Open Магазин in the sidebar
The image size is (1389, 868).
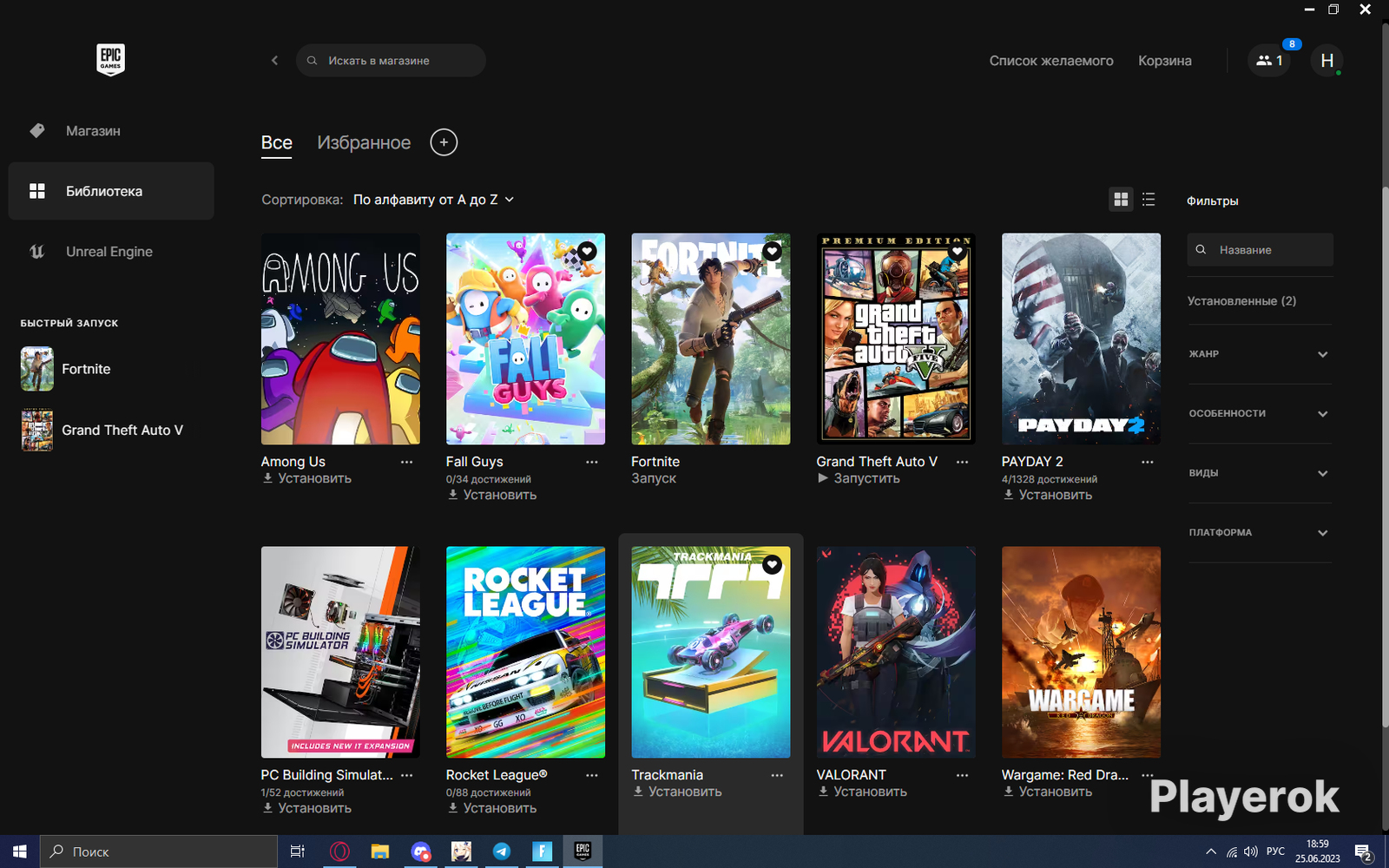click(x=111, y=131)
